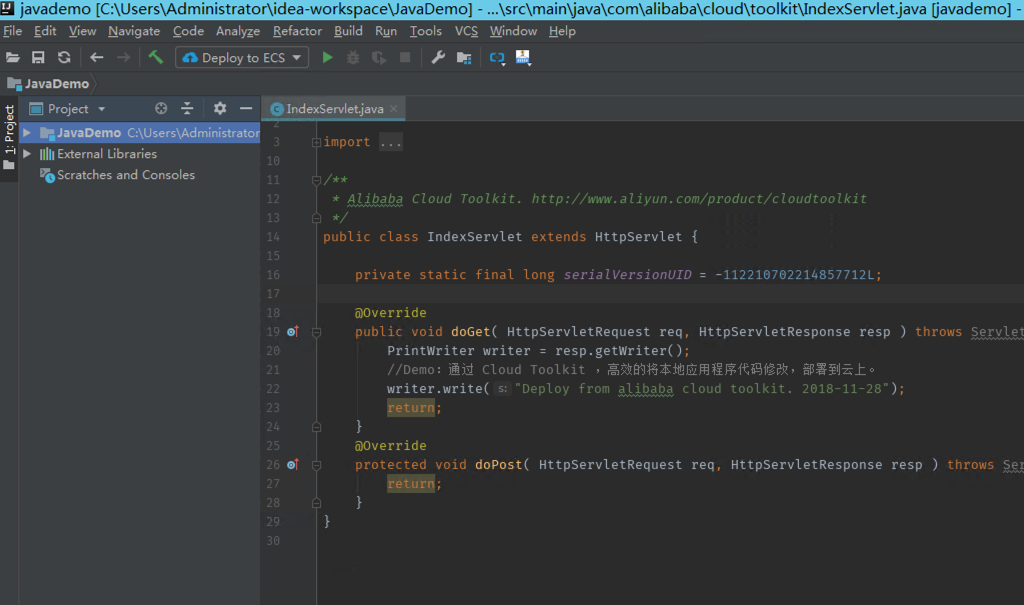Viewport: 1024px width, 605px height.
Task: Collapse the doPost method fold at line 26
Action: (316, 465)
